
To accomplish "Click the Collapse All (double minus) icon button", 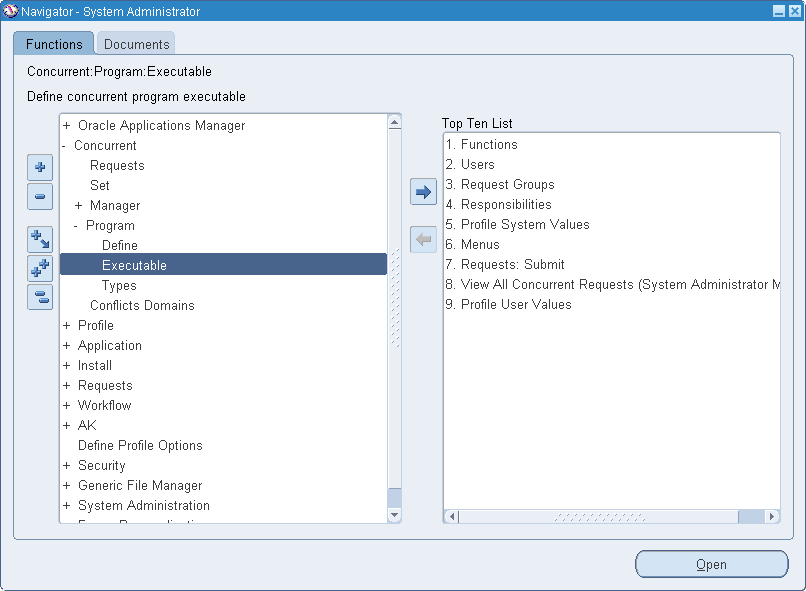I will [x=40, y=297].
